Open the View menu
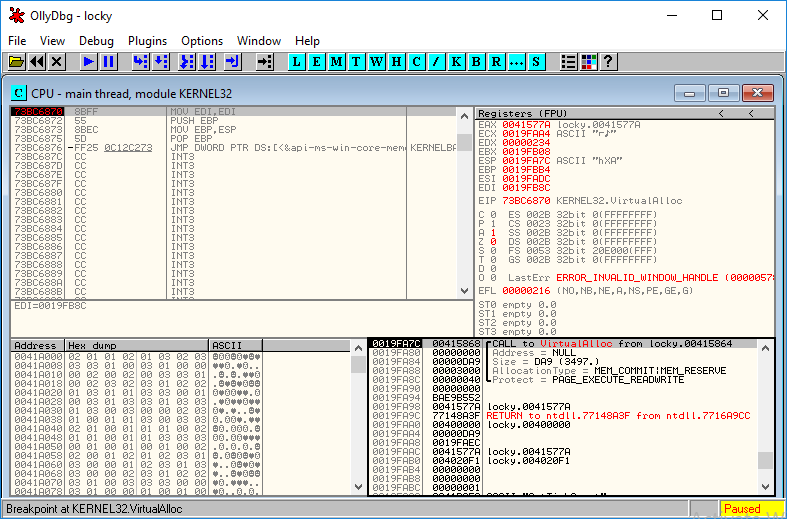 pyautogui.click(x=52, y=41)
